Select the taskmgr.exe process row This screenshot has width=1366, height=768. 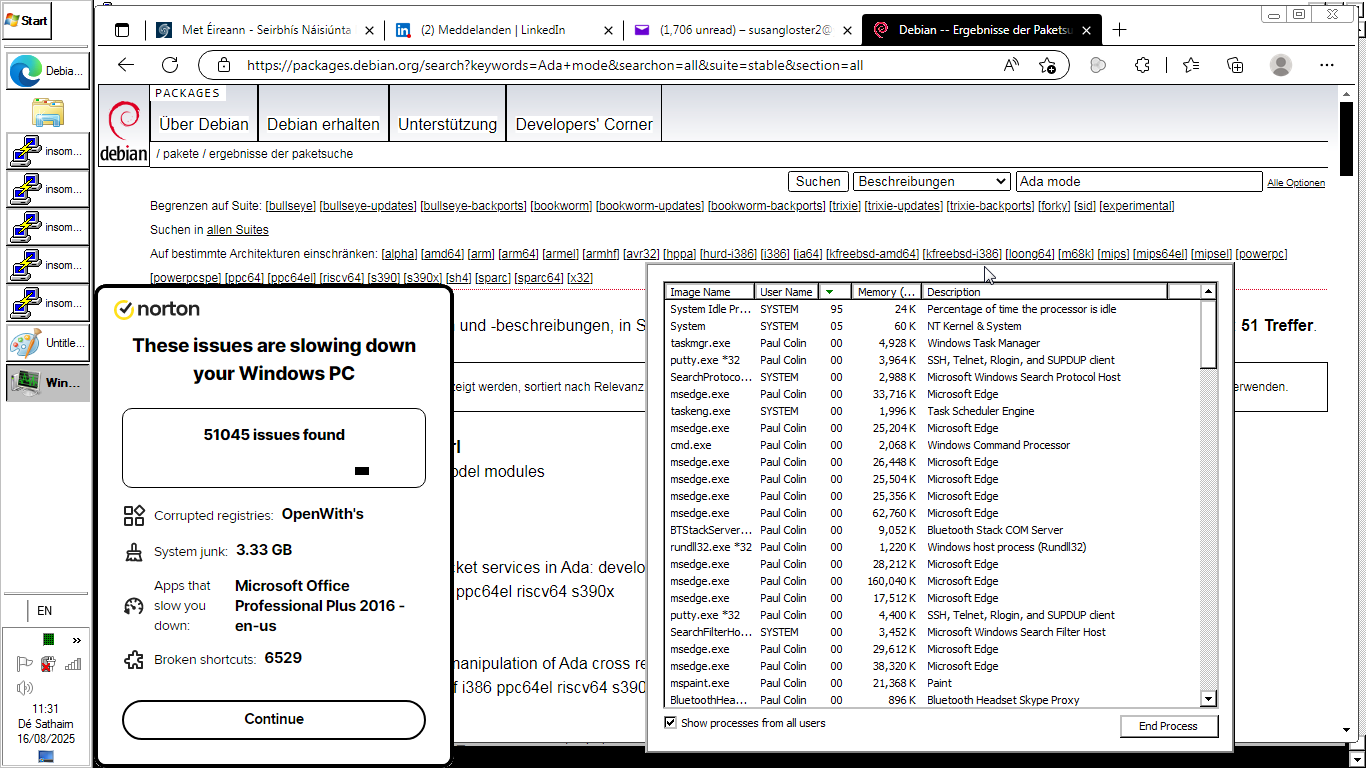click(933, 343)
